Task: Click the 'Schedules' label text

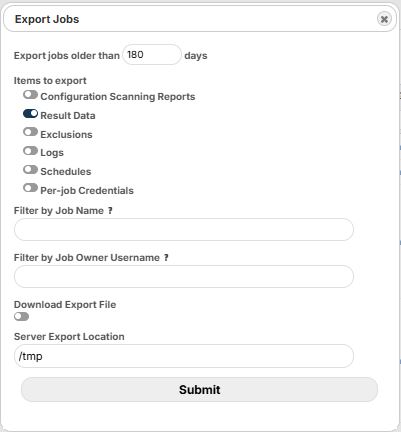Action: [x=66, y=172]
